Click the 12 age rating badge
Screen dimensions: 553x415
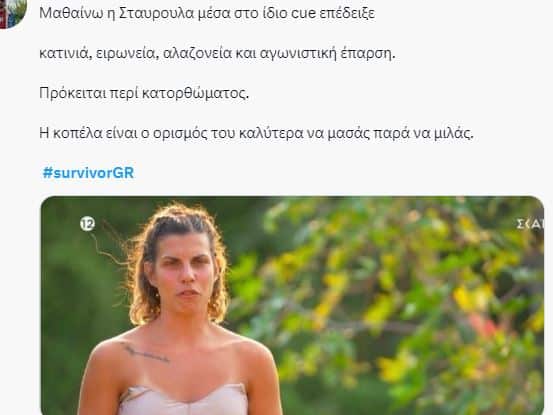pyautogui.click(x=87, y=224)
